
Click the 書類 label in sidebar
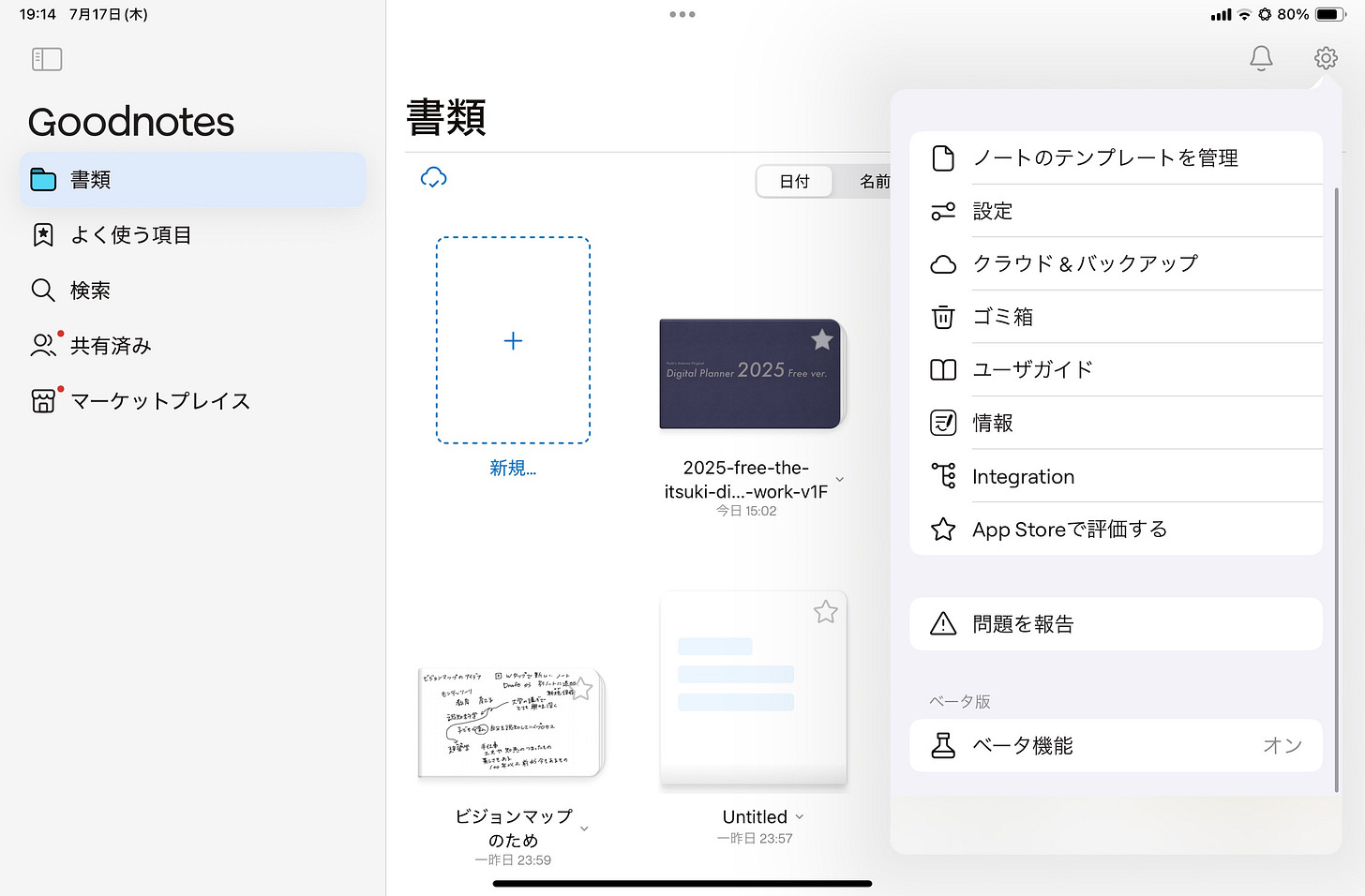(90, 180)
